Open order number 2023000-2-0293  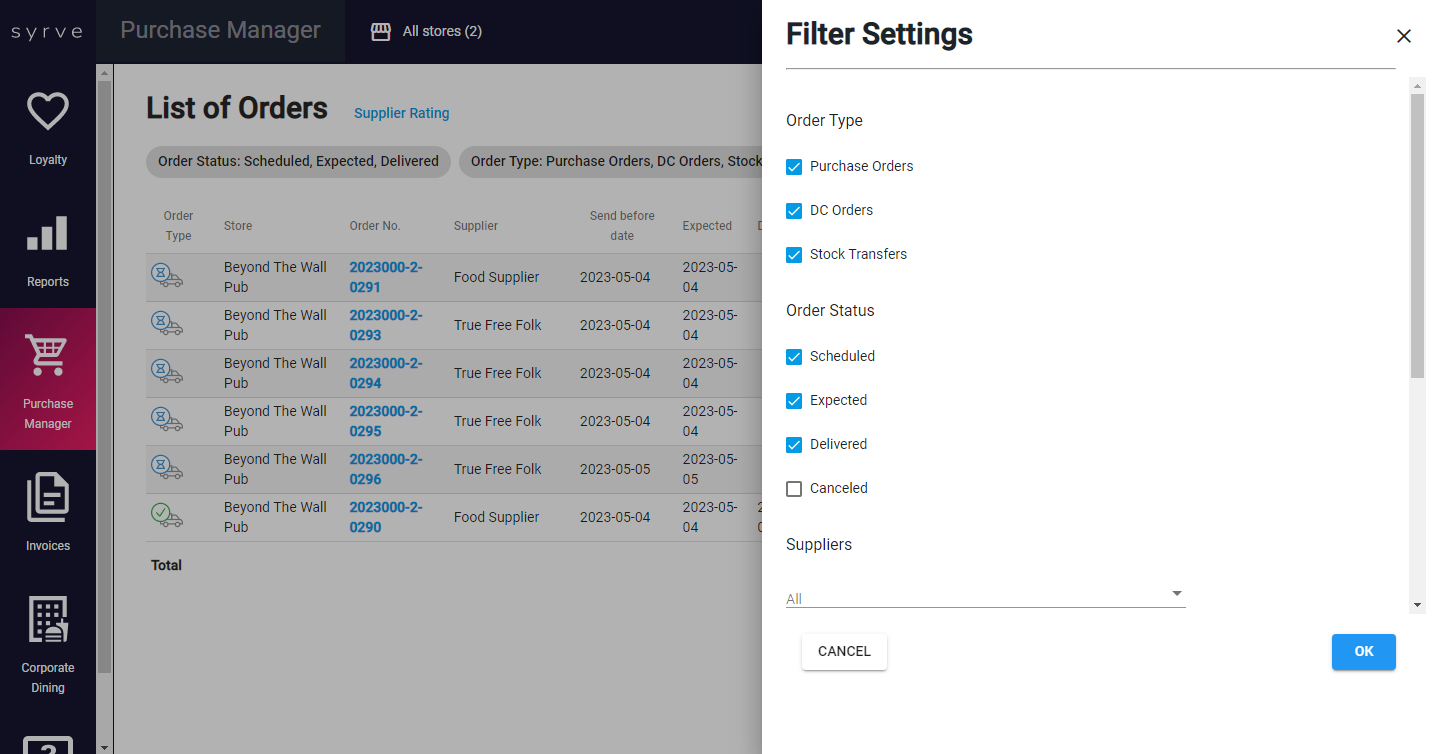pos(385,325)
